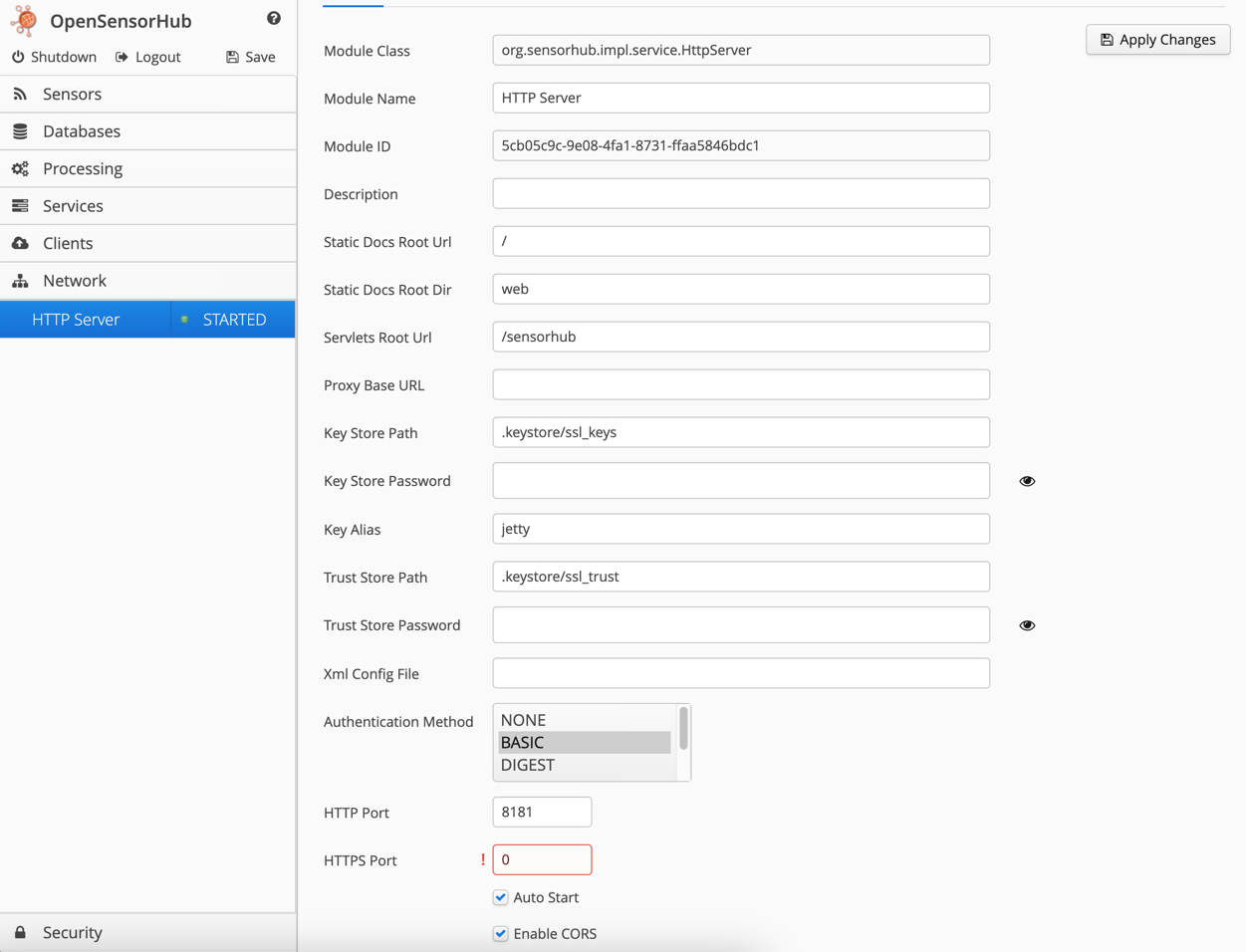Select HTTP Server module in sidebar
1246x952 pixels.
point(76,320)
